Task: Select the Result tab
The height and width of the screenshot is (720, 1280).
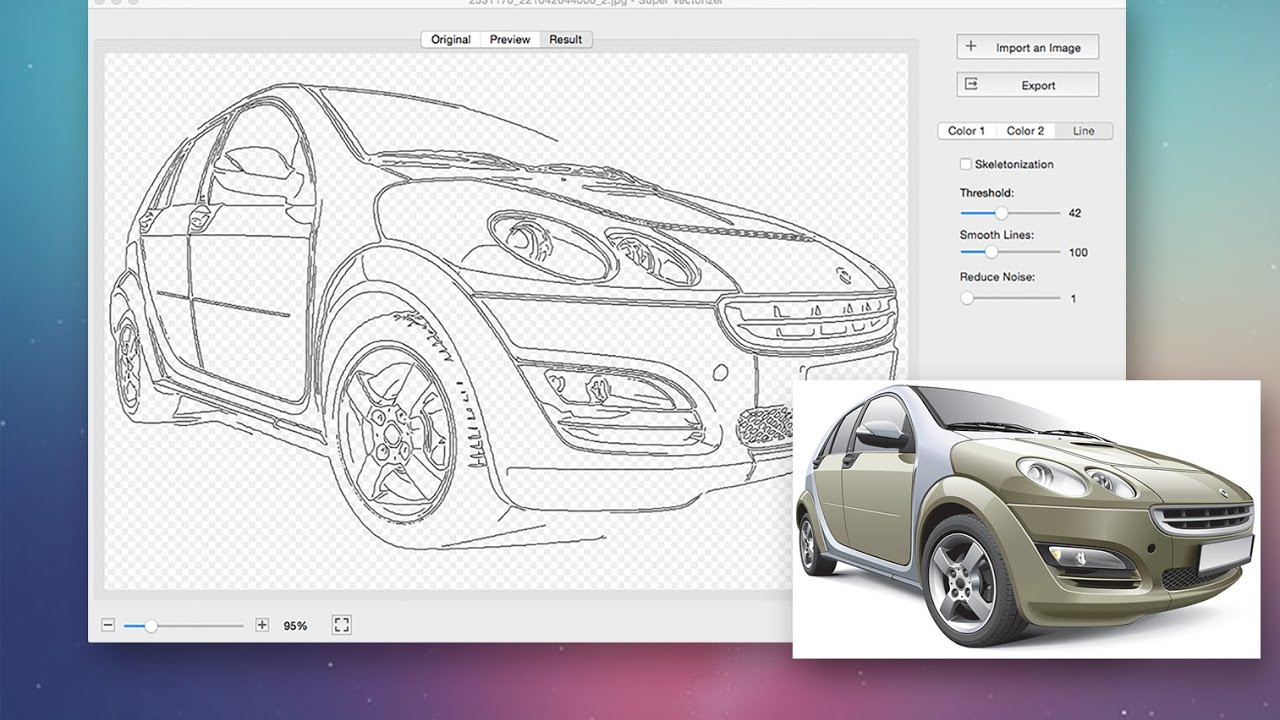Action: (x=565, y=39)
